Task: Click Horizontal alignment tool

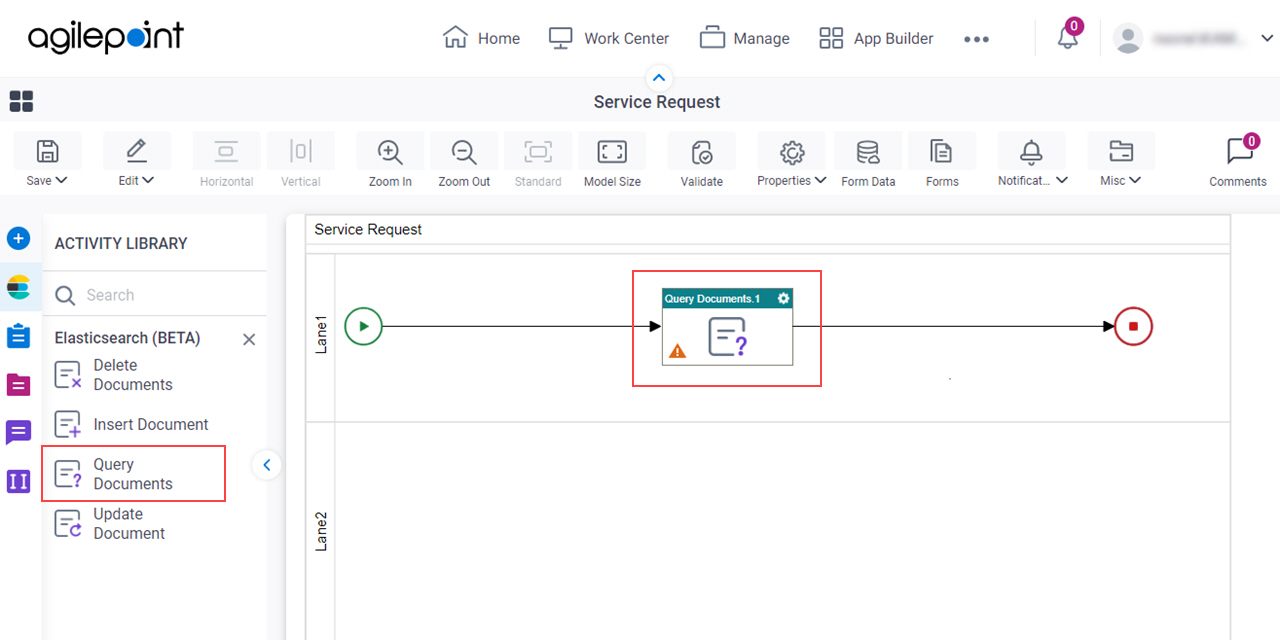Action: (x=226, y=160)
